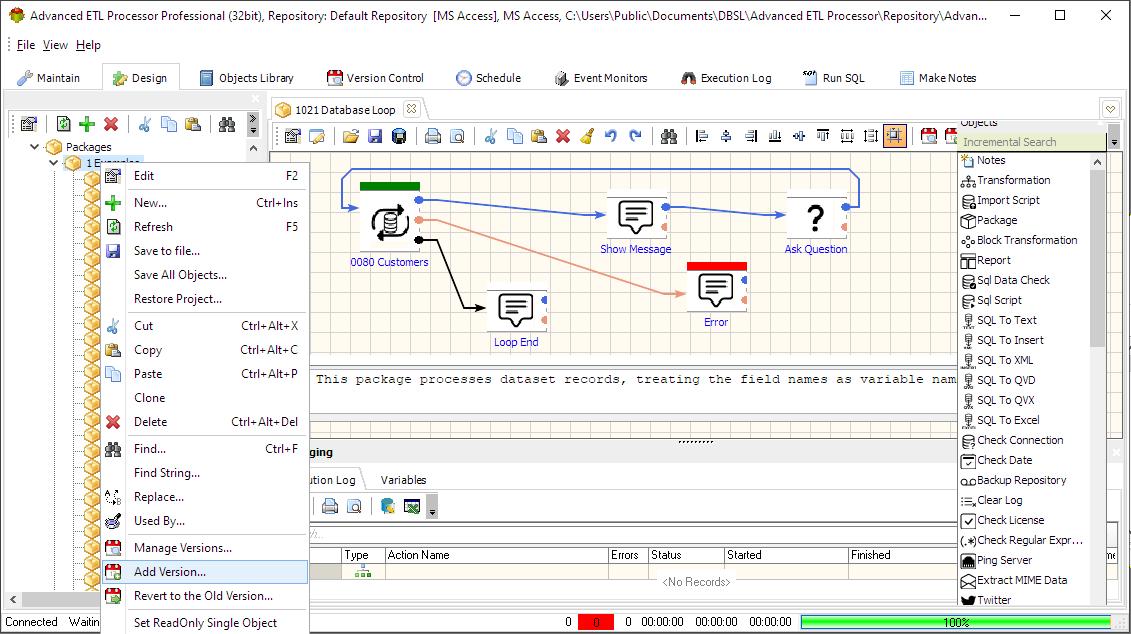The height and width of the screenshot is (634, 1131).
Task: Open the File menu
Action: click(x=26, y=45)
